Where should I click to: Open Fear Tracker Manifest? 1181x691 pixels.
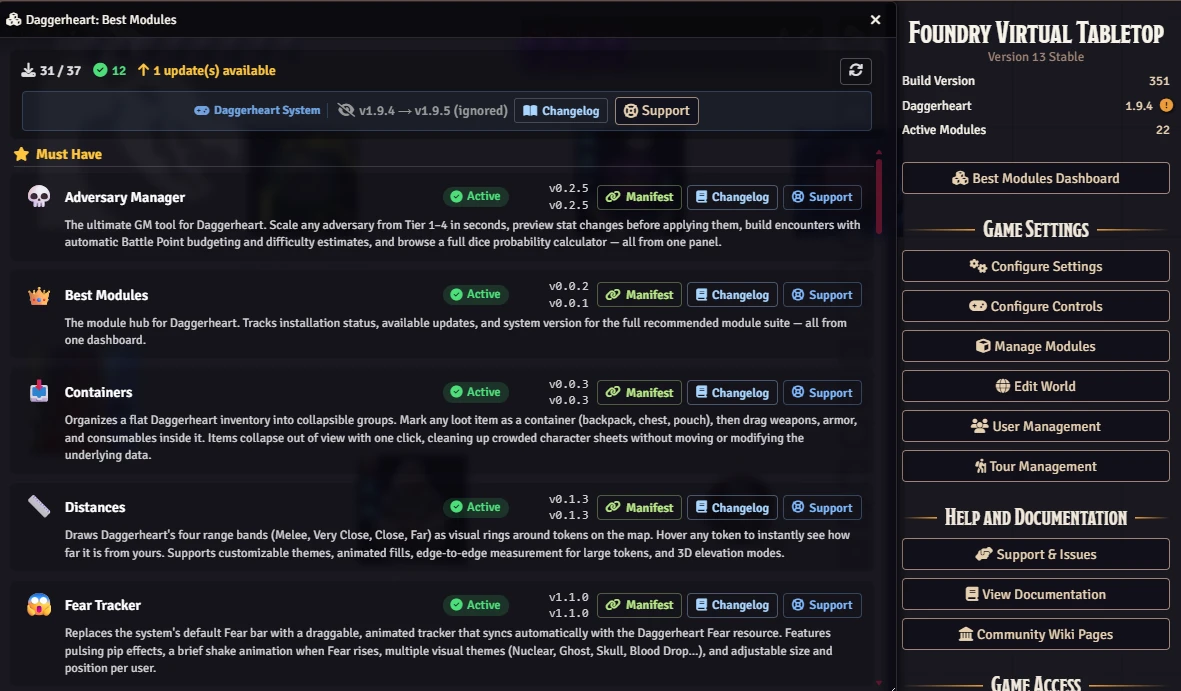pos(639,605)
